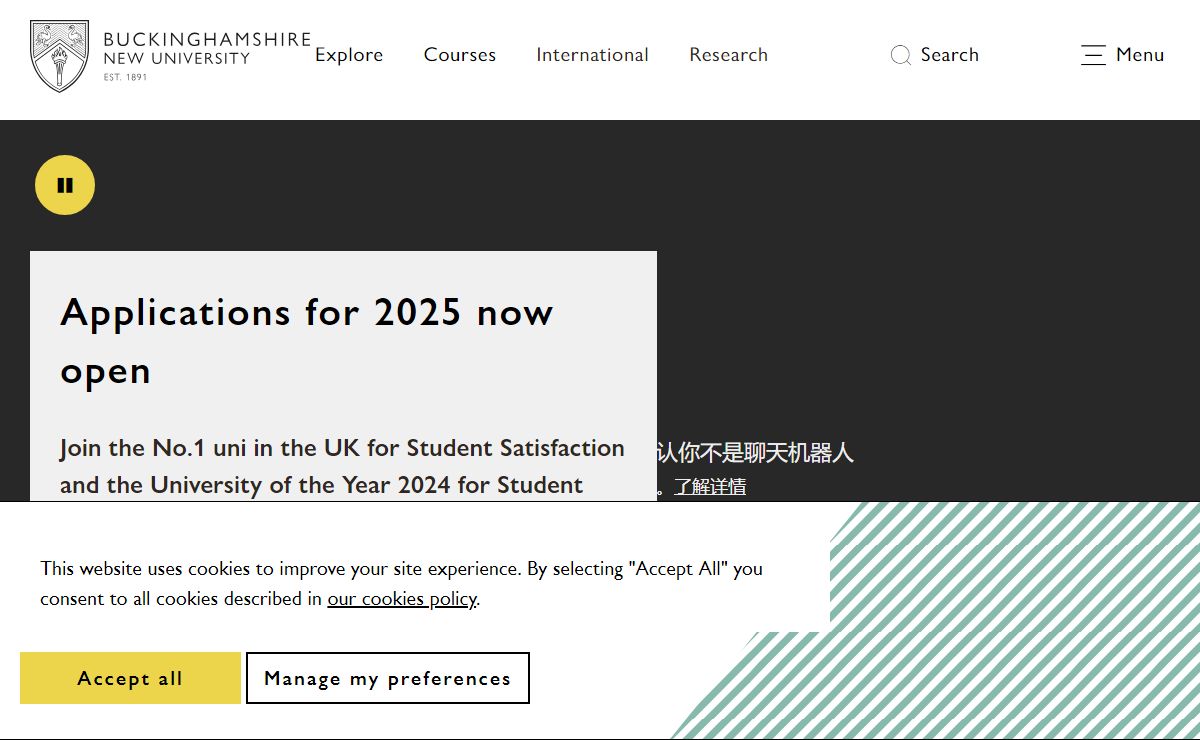This screenshot has width=1200, height=740.
Task: Open Manage my preferences for cookies
Action: 388,678
